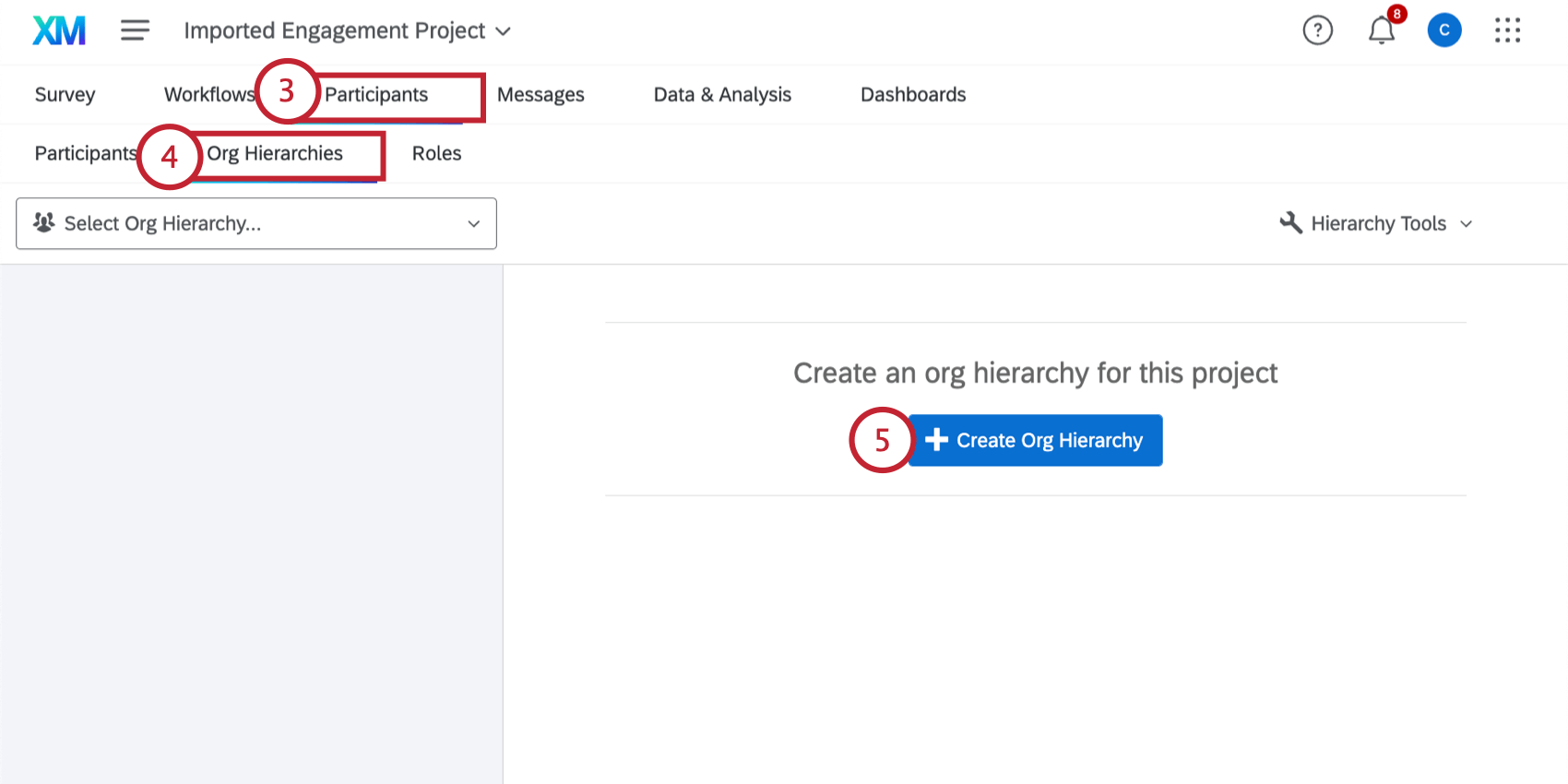Click the people icon in hierarchy selector
1568x784 pixels.
(44, 223)
